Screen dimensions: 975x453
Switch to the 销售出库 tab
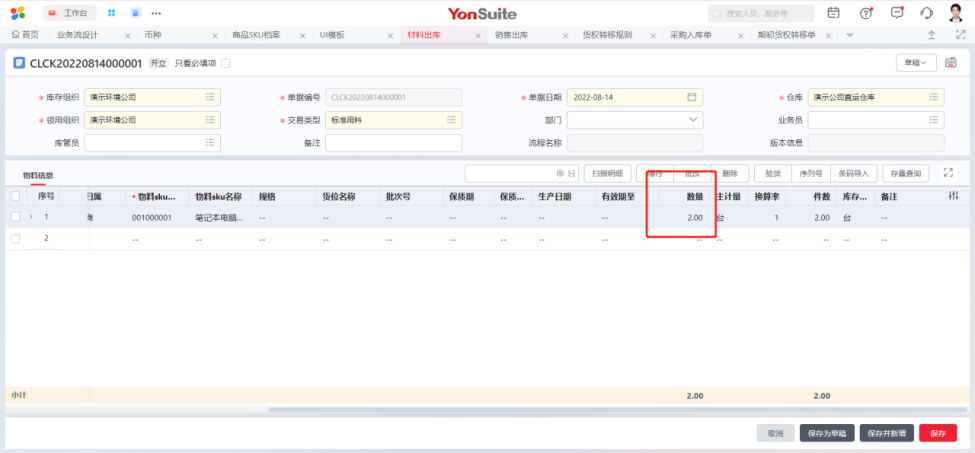(x=511, y=35)
